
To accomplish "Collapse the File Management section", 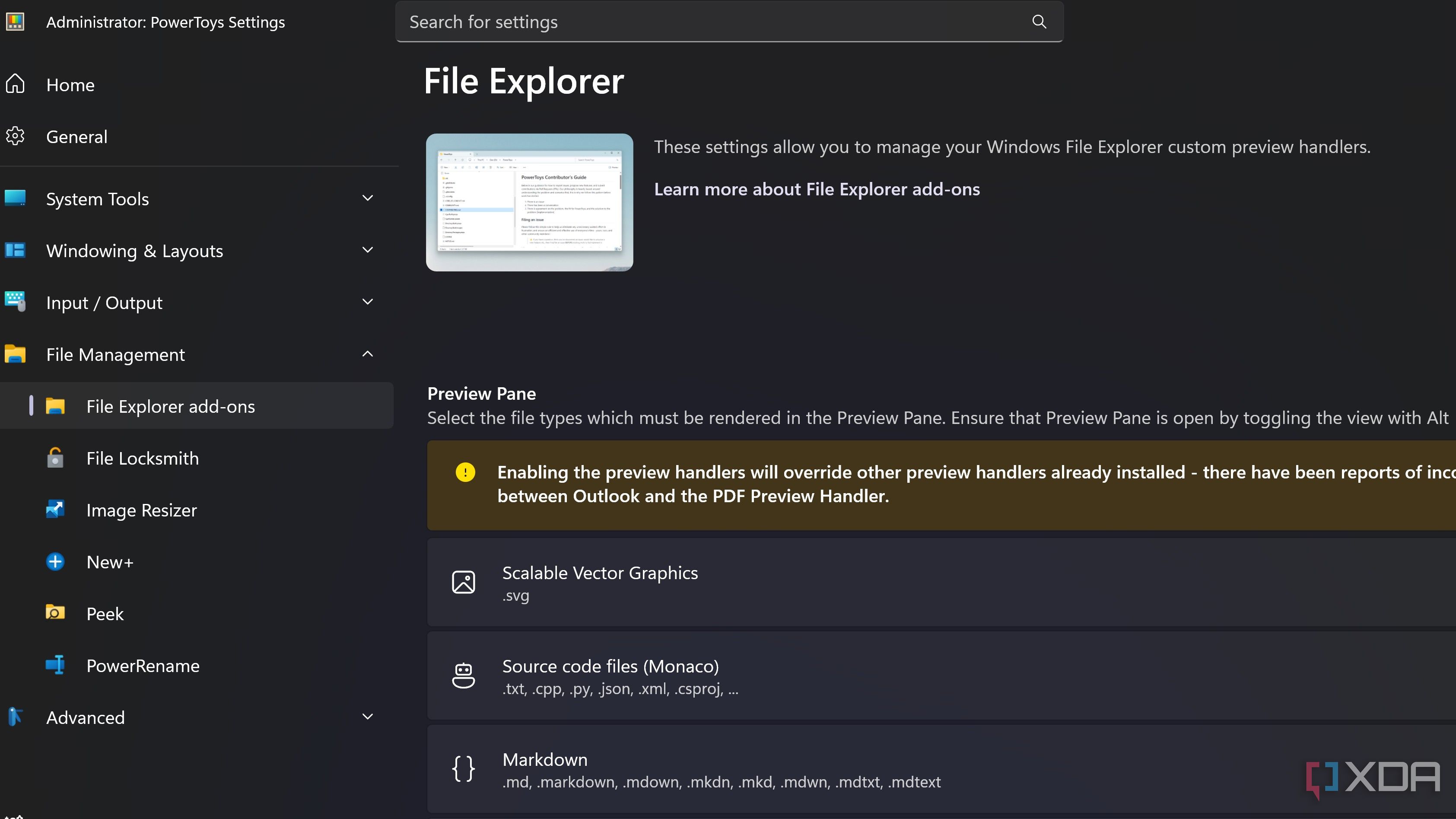I will (367, 354).
